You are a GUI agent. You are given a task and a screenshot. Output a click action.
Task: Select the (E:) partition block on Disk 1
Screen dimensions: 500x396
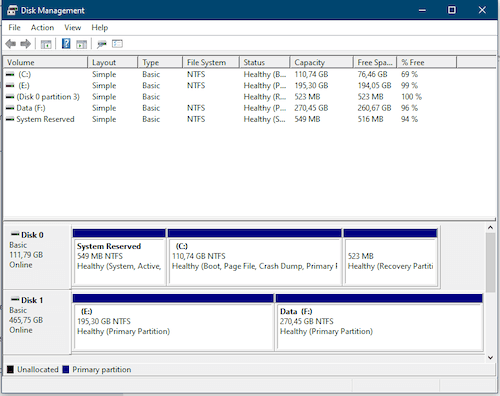[x=173, y=322]
